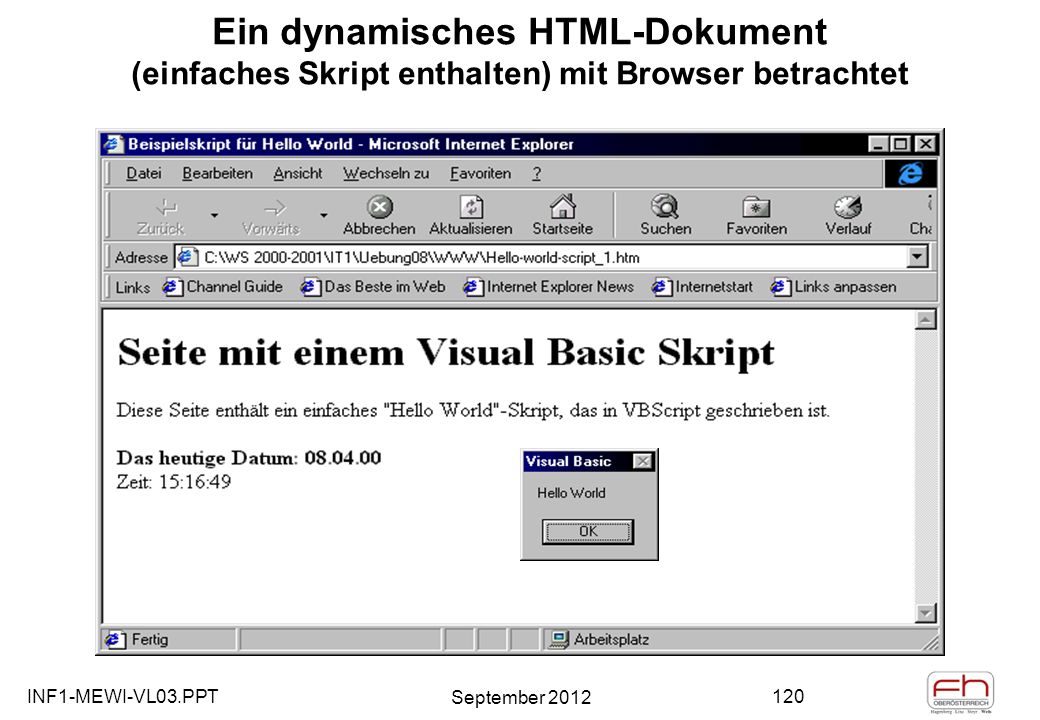Open the Internet Explorer News link
The height and width of the screenshot is (720, 1040).
[x=549, y=287]
